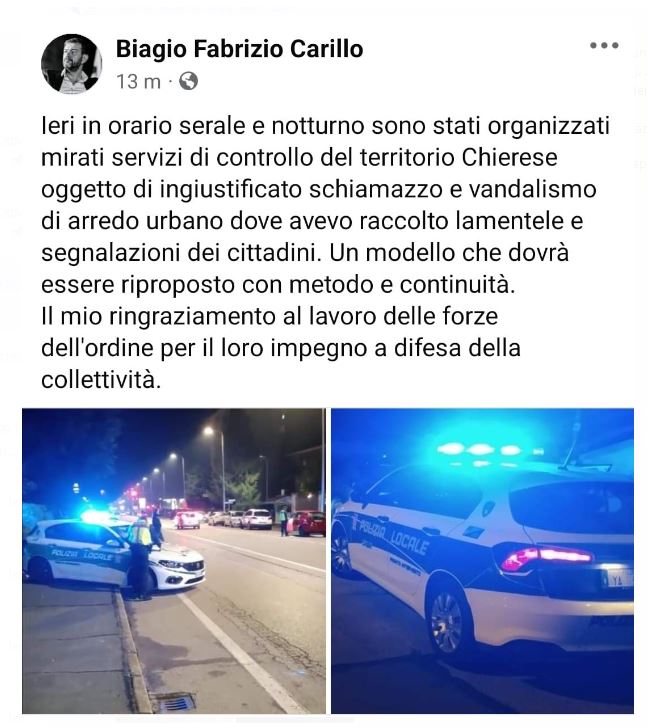Open Biagio Fabrizio Carillo's profile picture
The width and height of the screenshot is (647, 728).
coord(71,64)
